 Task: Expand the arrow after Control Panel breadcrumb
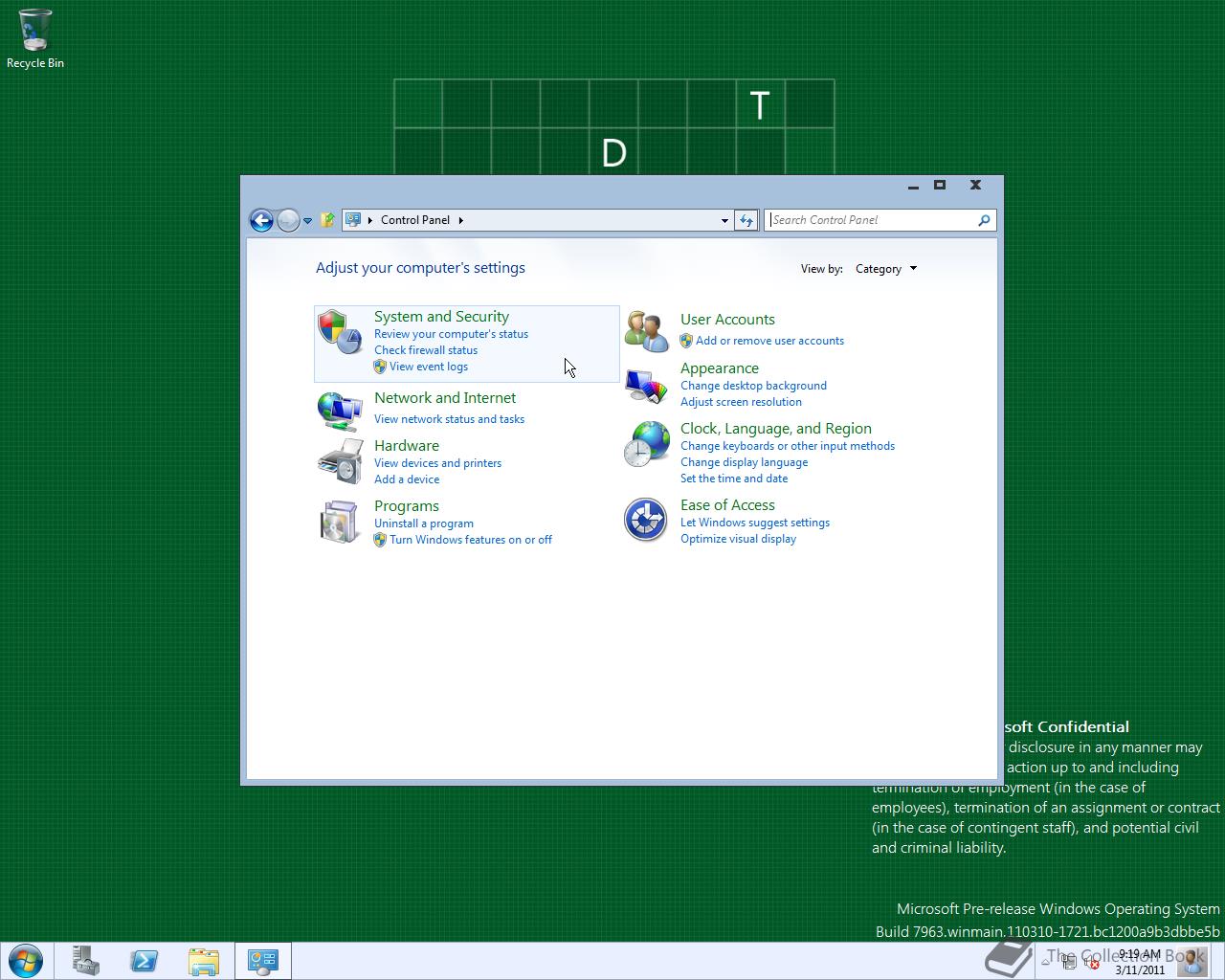click(460, 220)
